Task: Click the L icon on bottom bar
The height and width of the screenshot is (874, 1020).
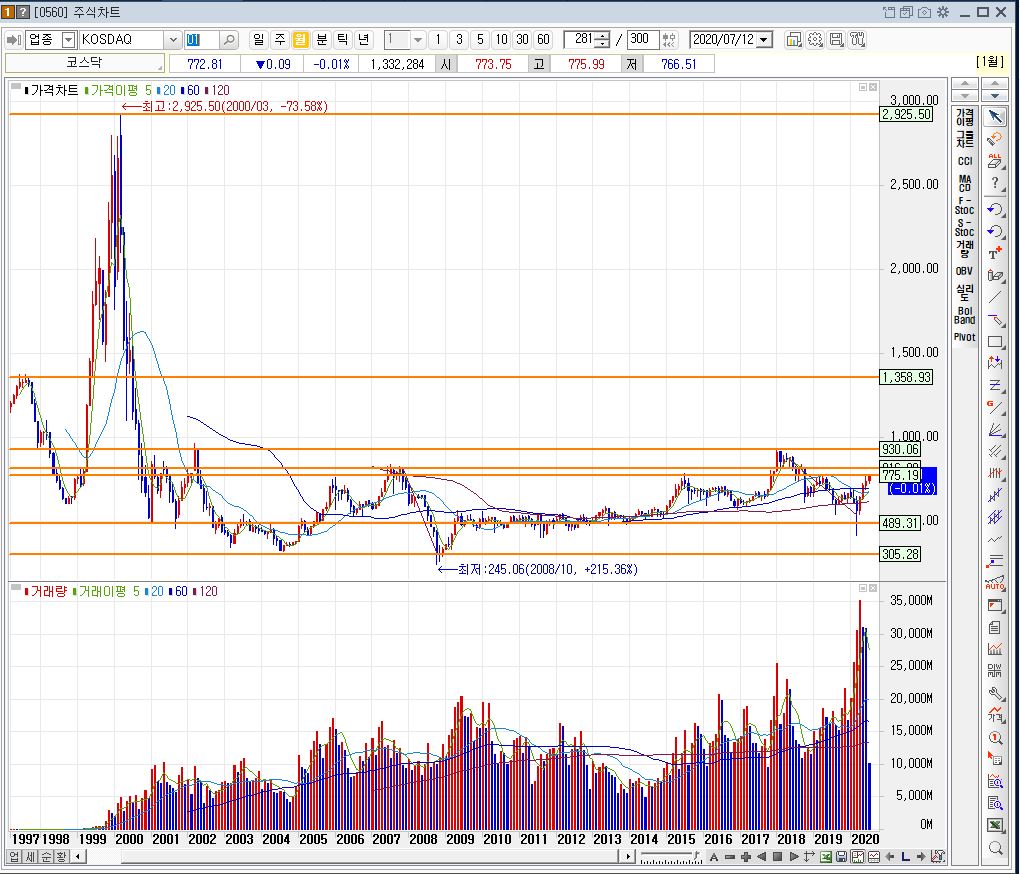Action: (x=905, y=856)
